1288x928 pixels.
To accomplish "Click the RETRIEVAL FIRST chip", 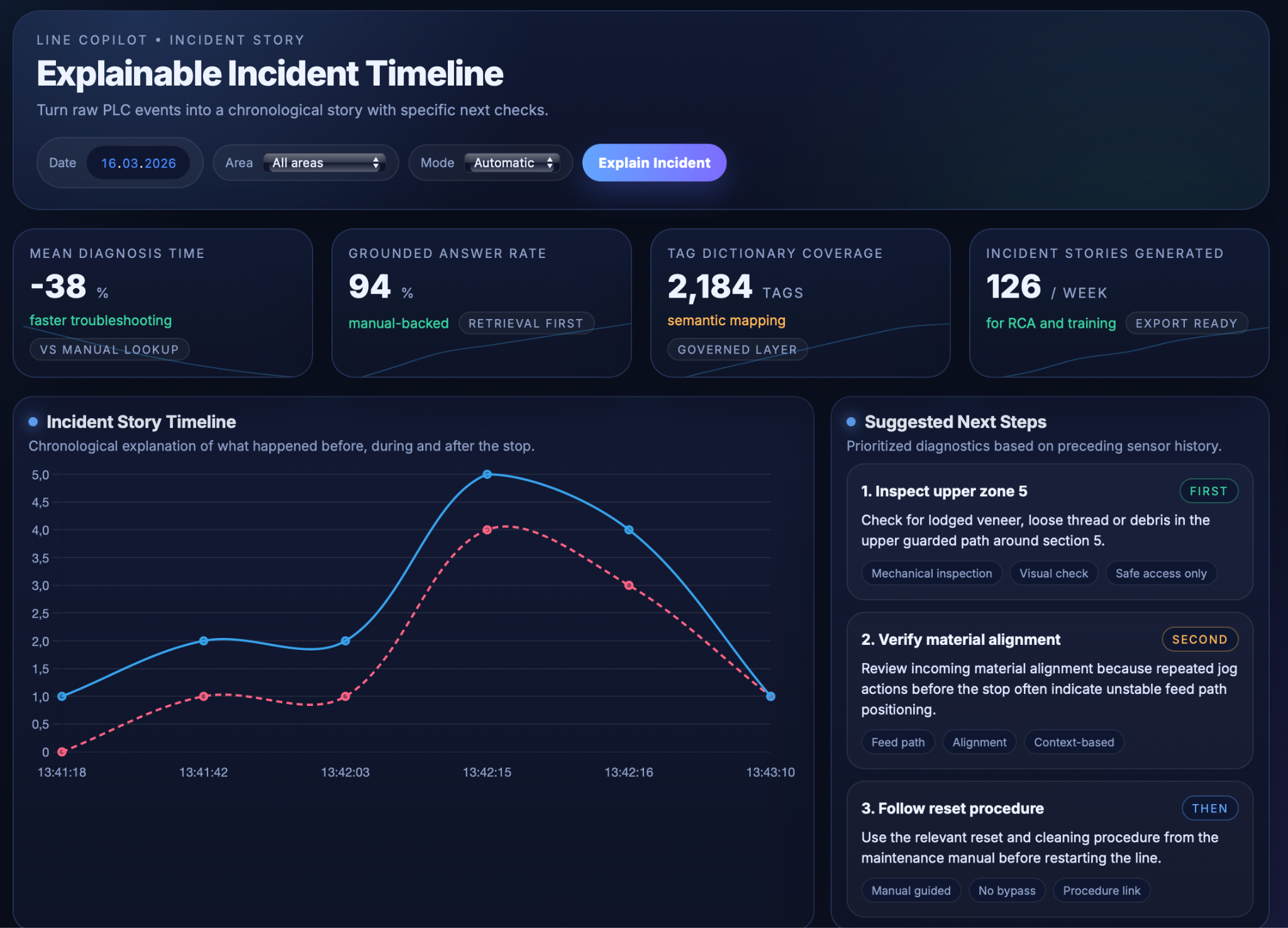I will pos(526,323).
